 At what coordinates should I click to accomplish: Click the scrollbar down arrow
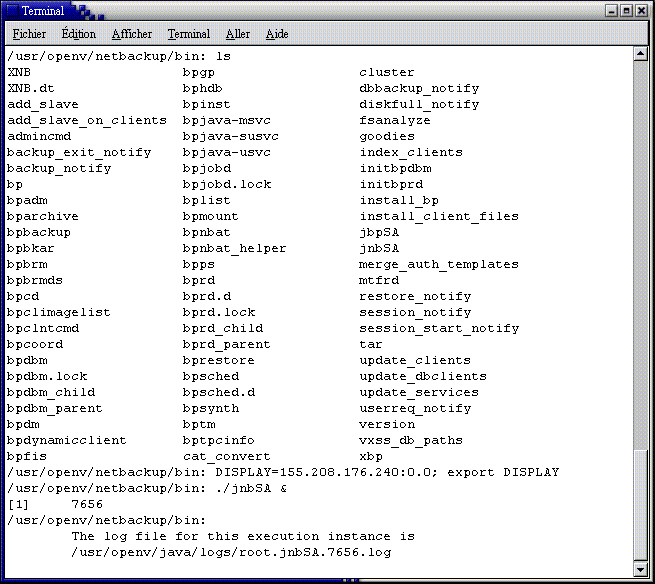click(x=640, y=569)
